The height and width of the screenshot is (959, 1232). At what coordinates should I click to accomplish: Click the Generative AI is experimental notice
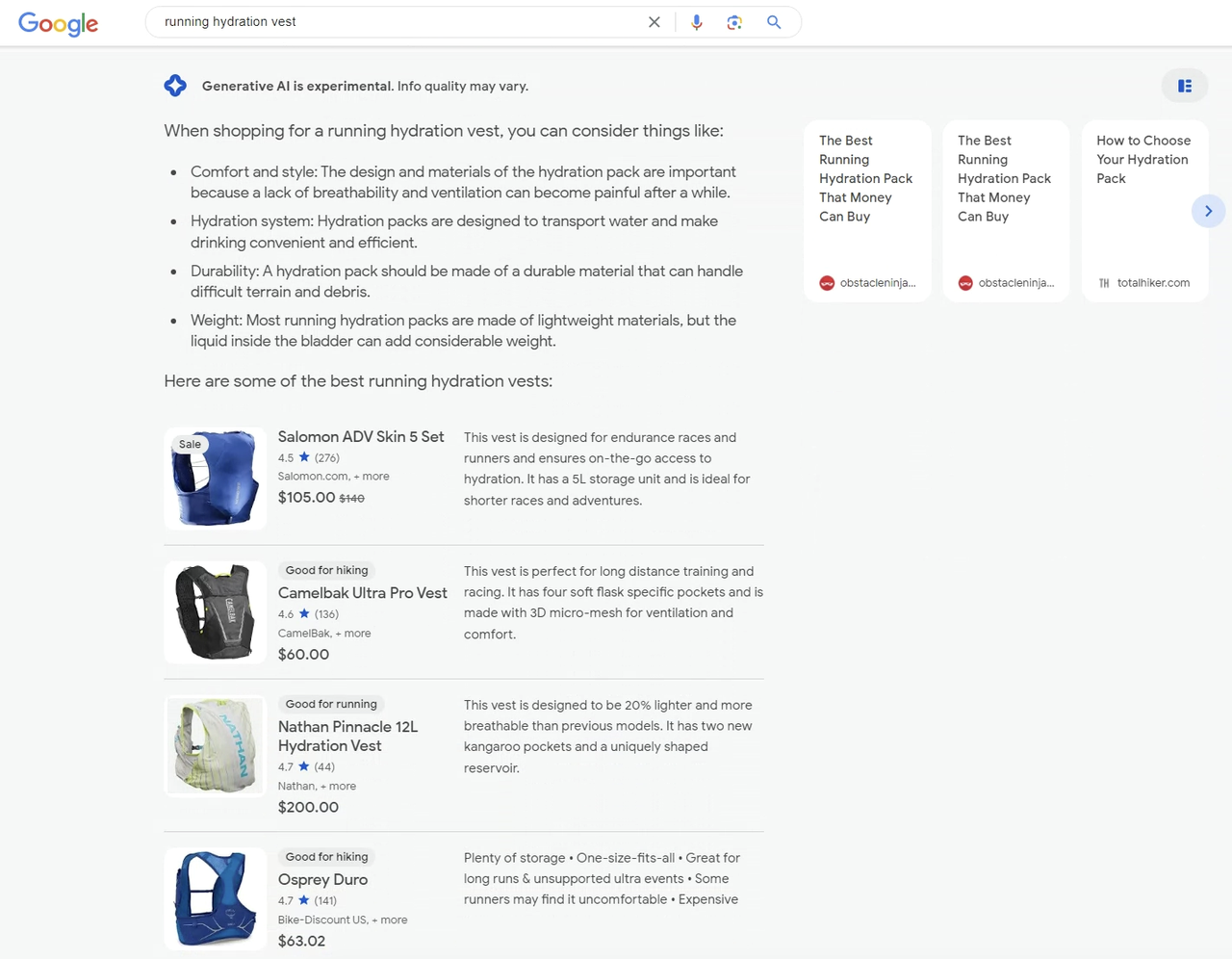point(365,86)
